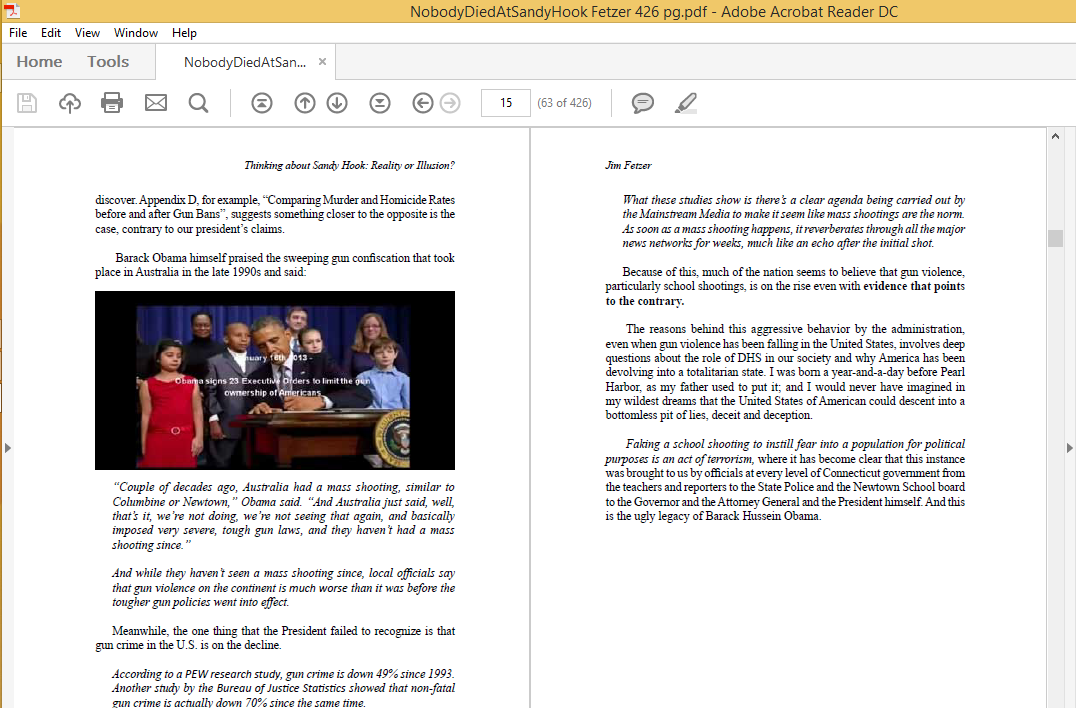Open the Edit menu

click(x=51, y=33)
